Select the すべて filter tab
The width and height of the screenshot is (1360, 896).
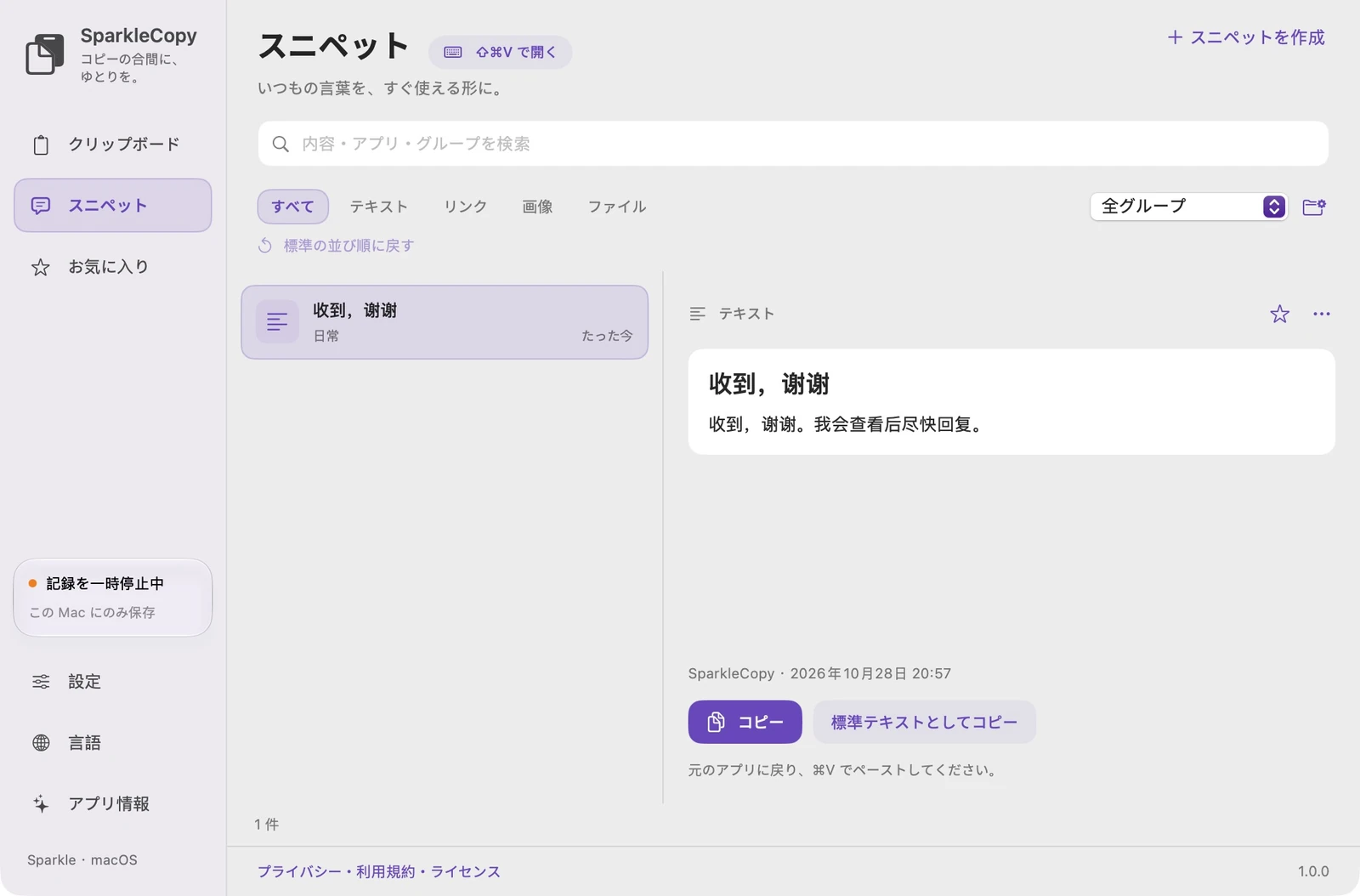[x=292, y=207]
